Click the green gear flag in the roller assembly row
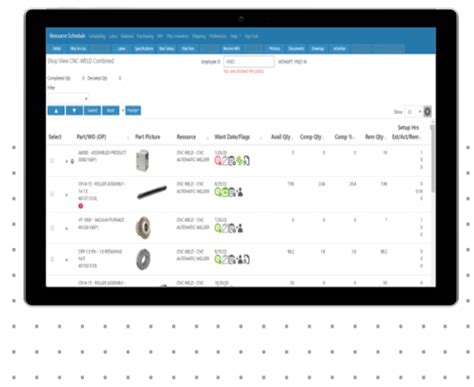 225,192
